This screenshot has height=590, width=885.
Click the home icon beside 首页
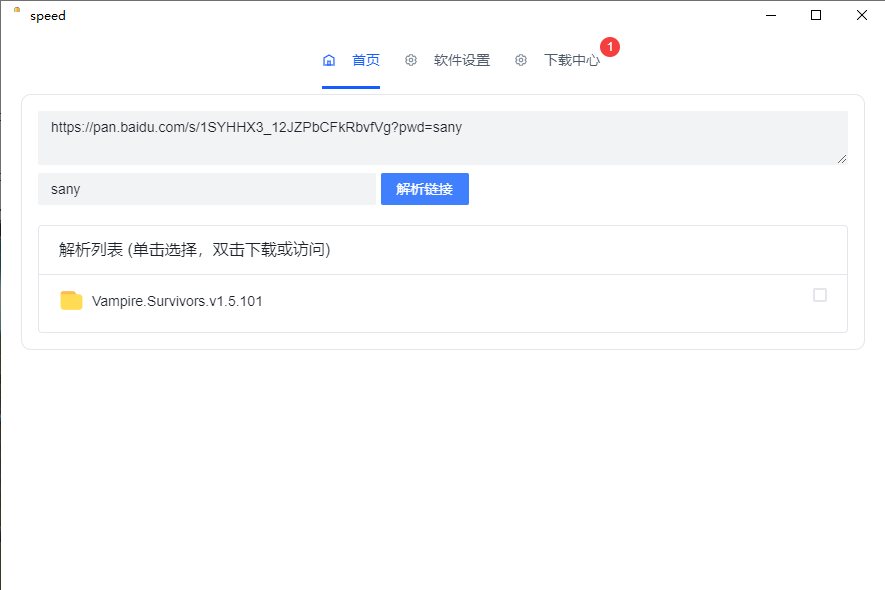tap(329, 60)
